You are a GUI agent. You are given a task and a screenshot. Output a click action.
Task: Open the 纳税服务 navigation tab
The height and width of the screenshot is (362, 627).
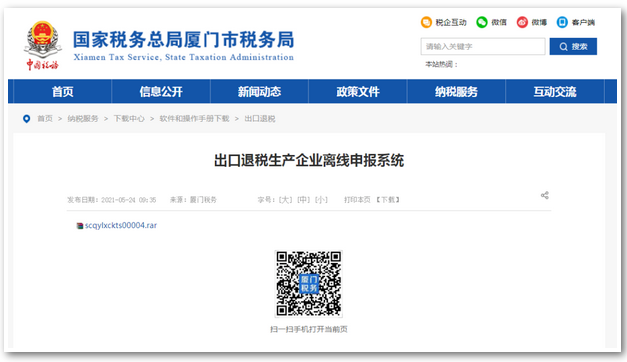pos(456,92)
